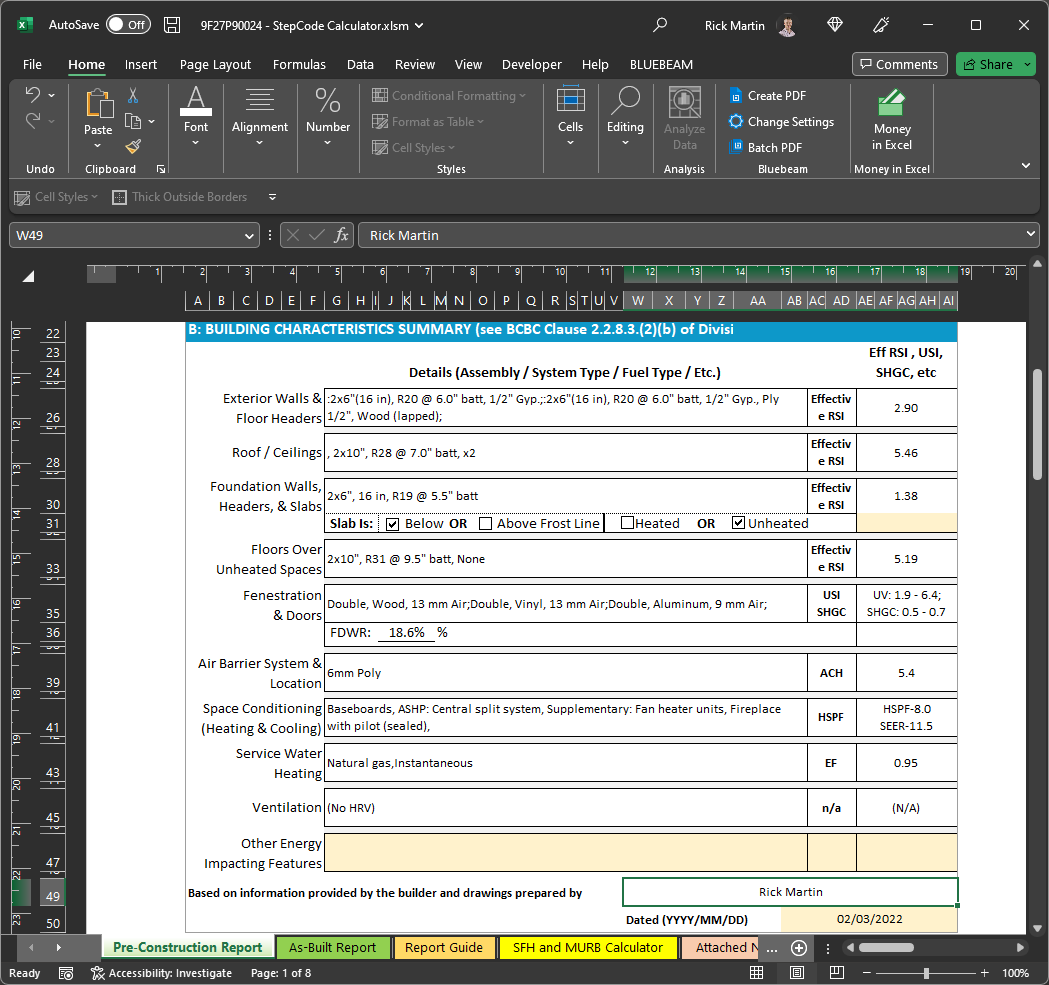Switch to the Insert ribbon tab

140,64
